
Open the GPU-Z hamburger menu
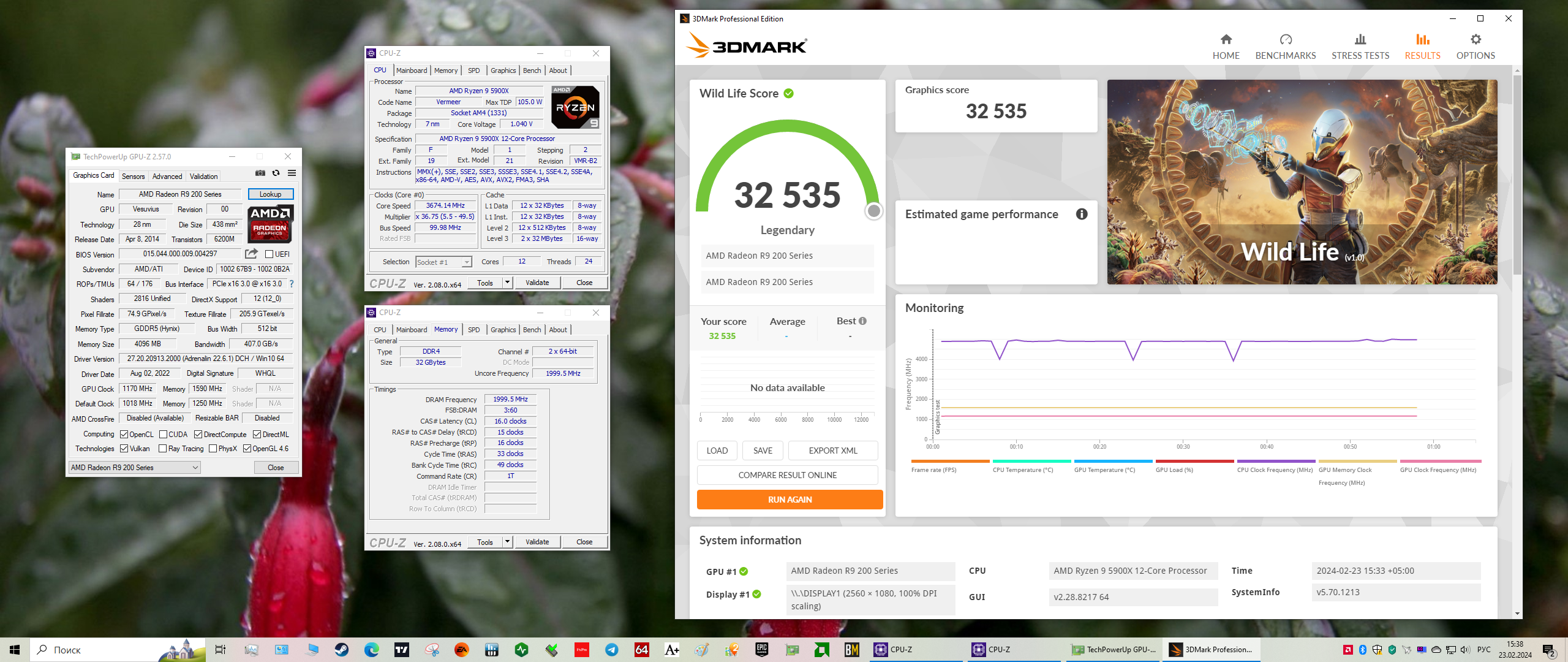tap(292, 173)
